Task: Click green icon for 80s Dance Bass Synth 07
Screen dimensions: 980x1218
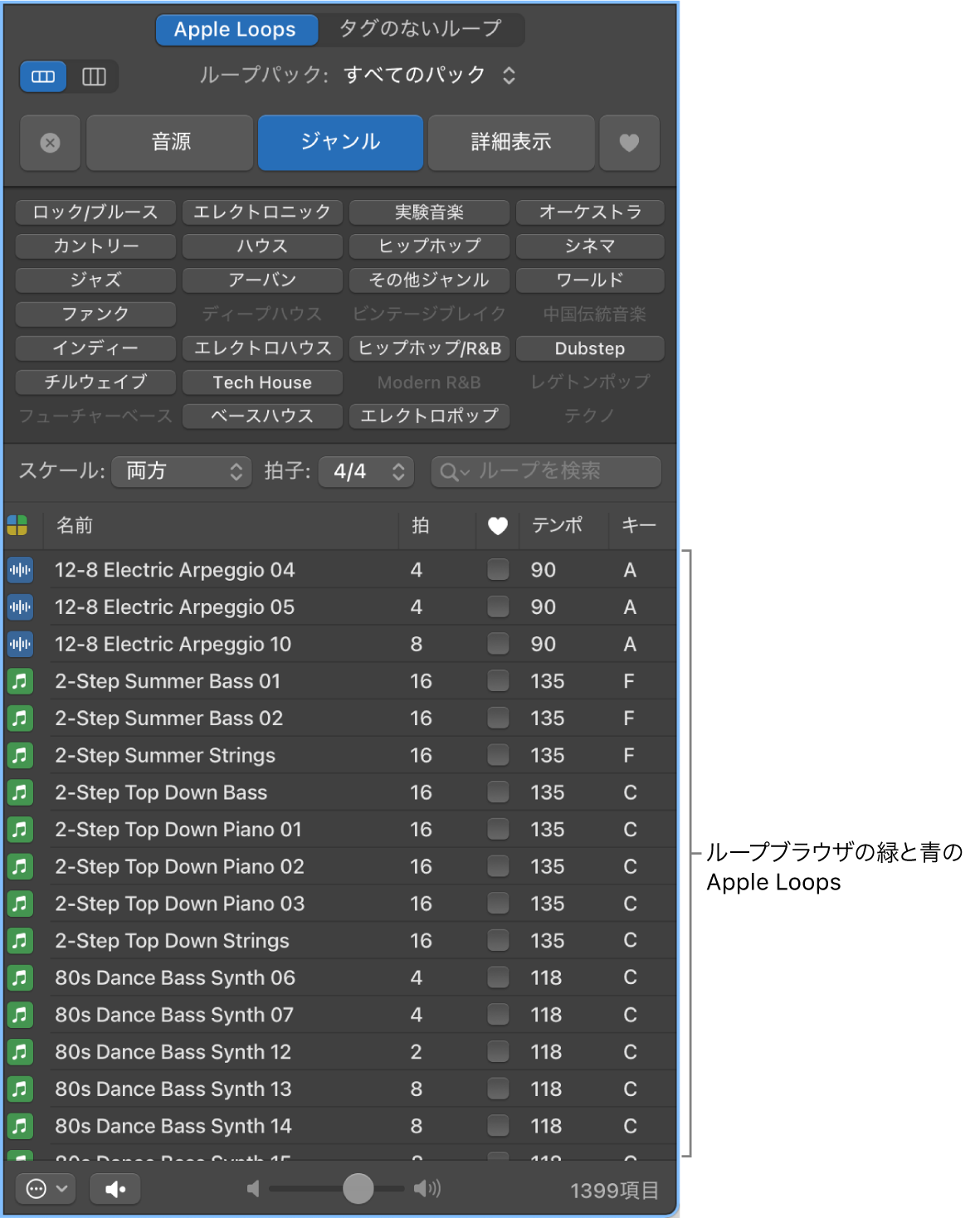Action: pyautogui.click(x=20, y=1015)
